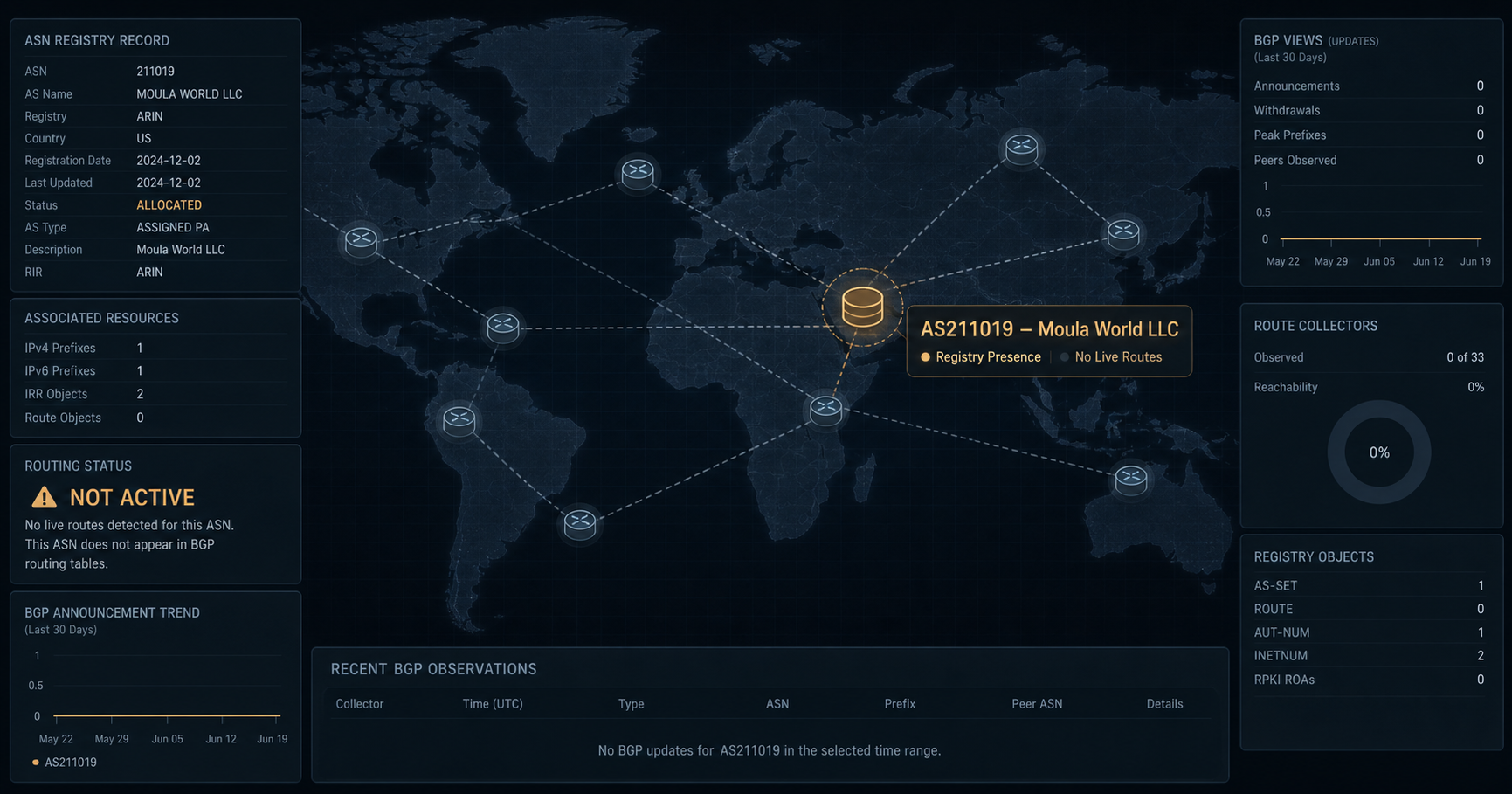
Task: Click the NOT ACTIVE routing status text
Action: pos(132,497)
